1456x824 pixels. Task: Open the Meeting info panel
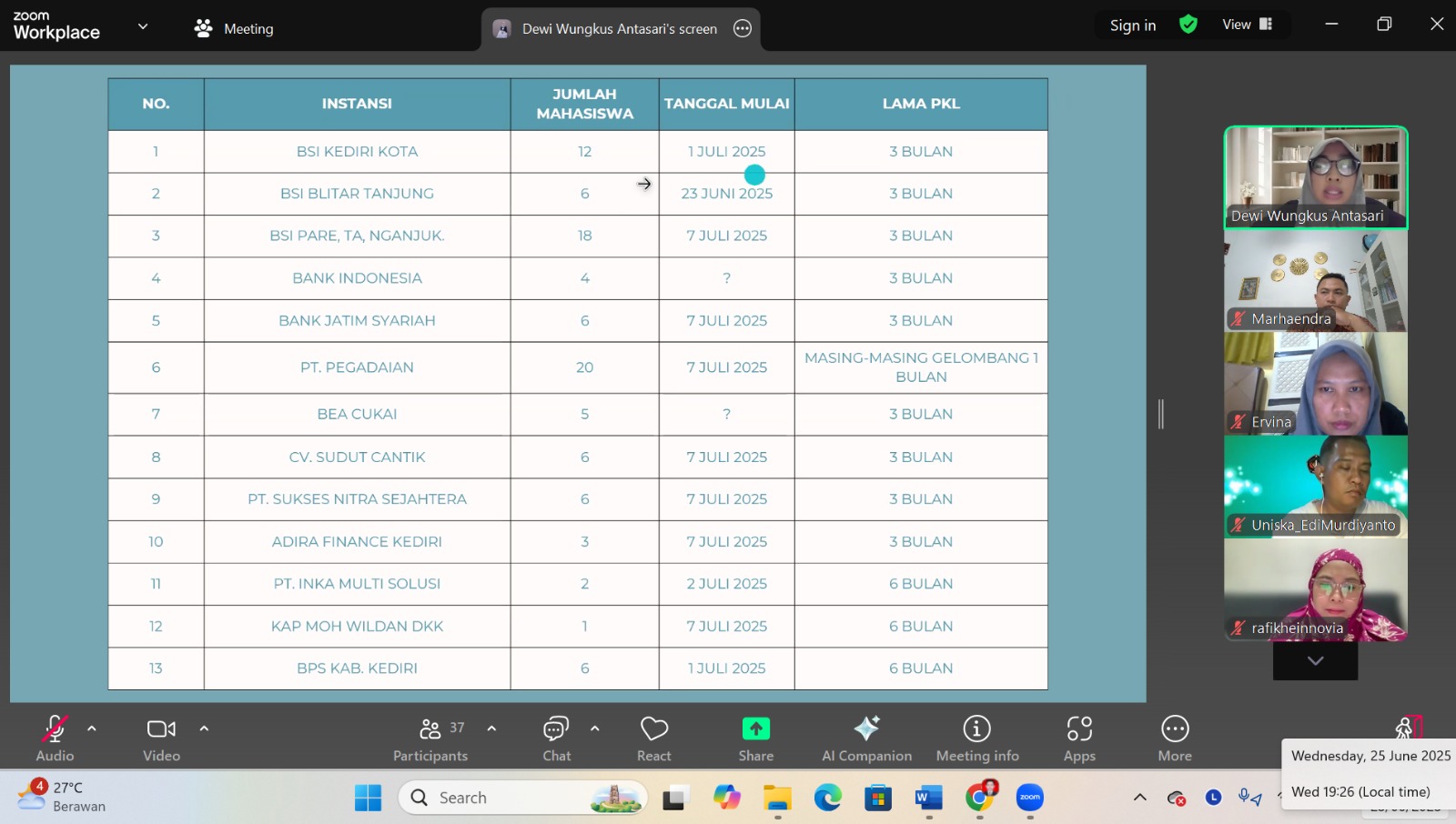click(976, 739)
